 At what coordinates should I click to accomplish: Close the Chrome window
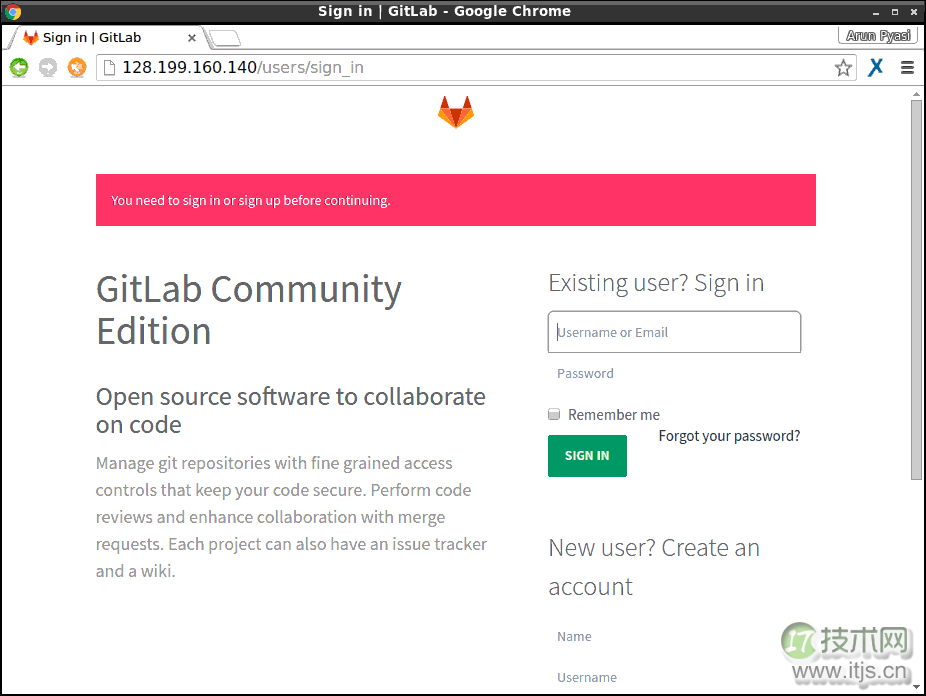tap(914, 12)
